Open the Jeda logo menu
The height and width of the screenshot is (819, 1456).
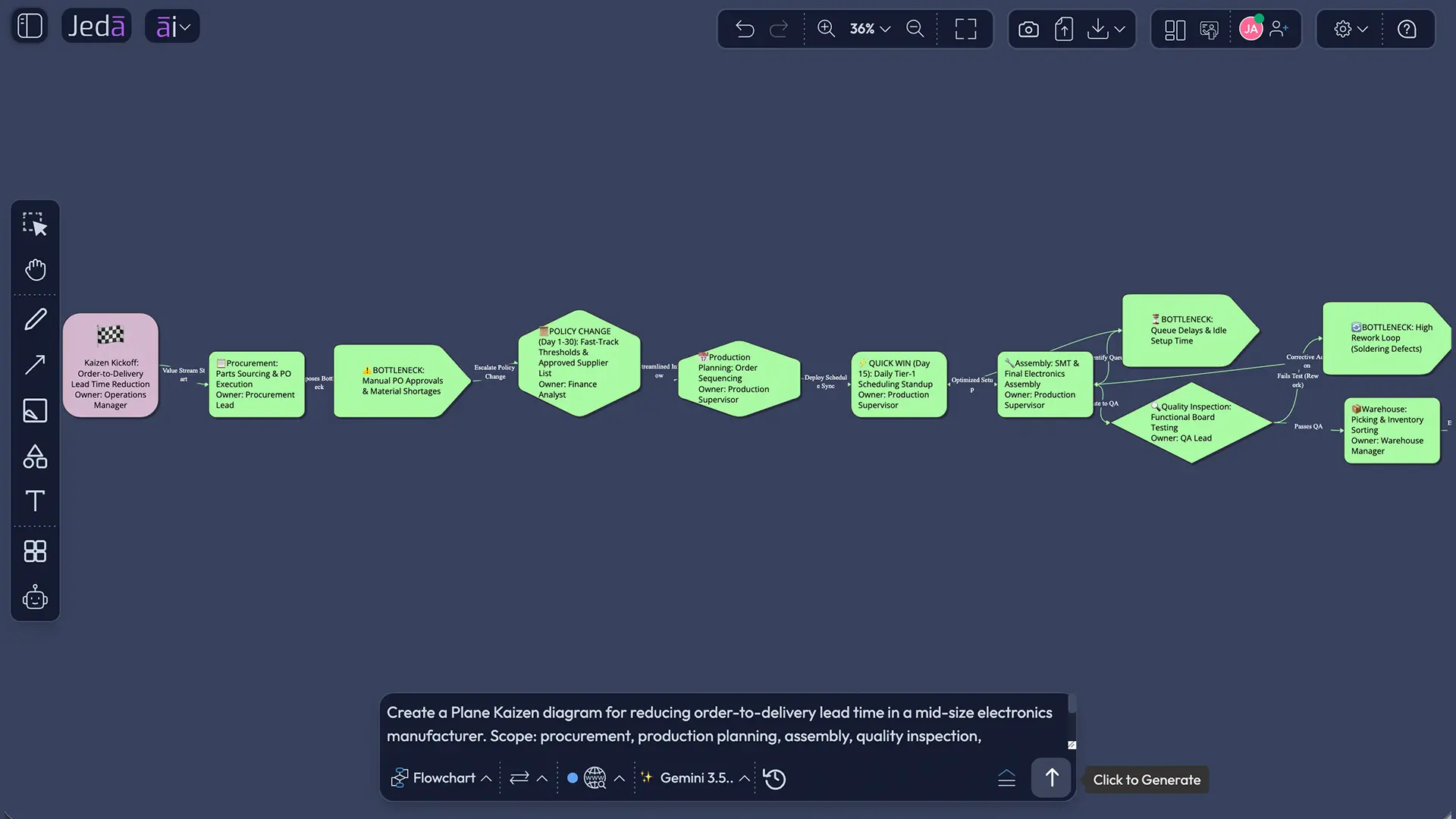click(x=96, y=26)
